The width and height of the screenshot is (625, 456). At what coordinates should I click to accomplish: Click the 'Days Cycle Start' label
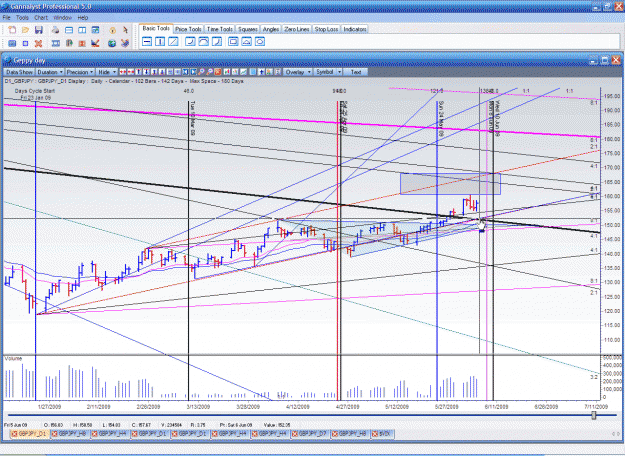coord(35,91)
